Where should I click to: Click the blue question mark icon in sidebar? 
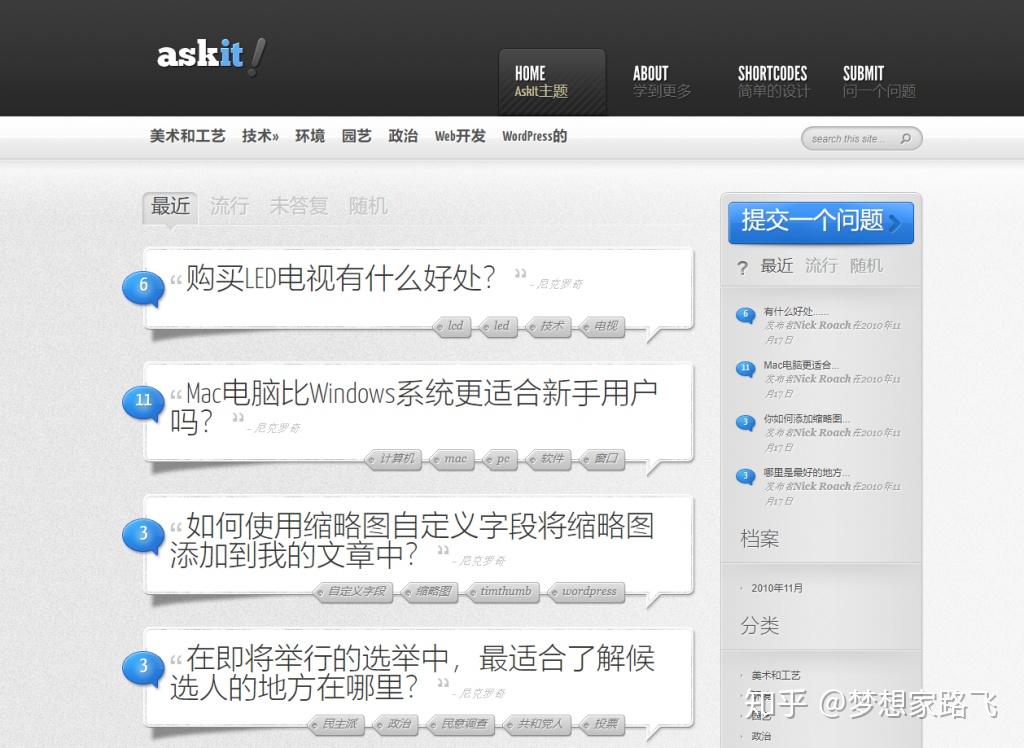point(741,266)
